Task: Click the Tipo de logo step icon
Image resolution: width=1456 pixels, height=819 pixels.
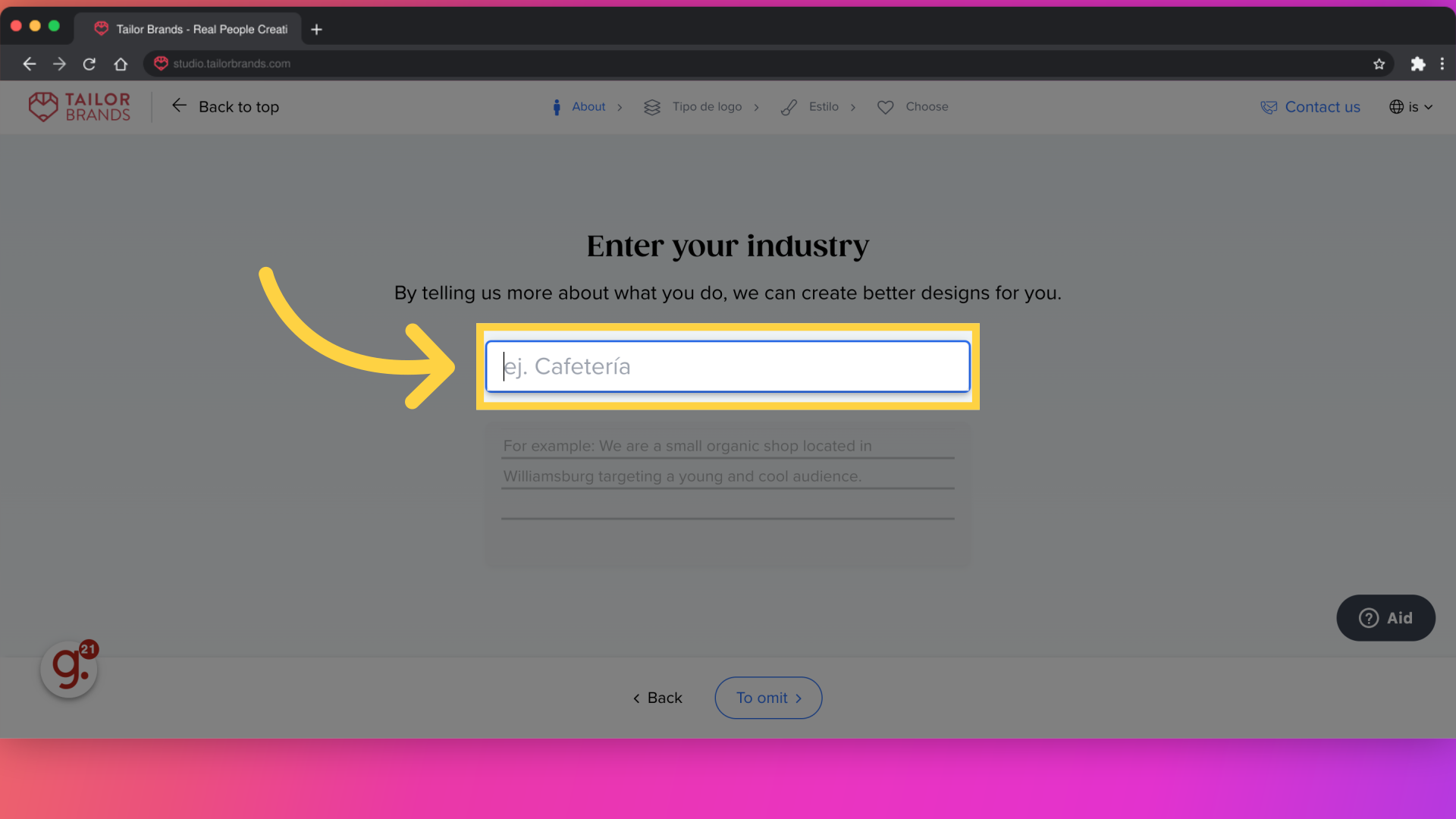Action: point(650,106)
